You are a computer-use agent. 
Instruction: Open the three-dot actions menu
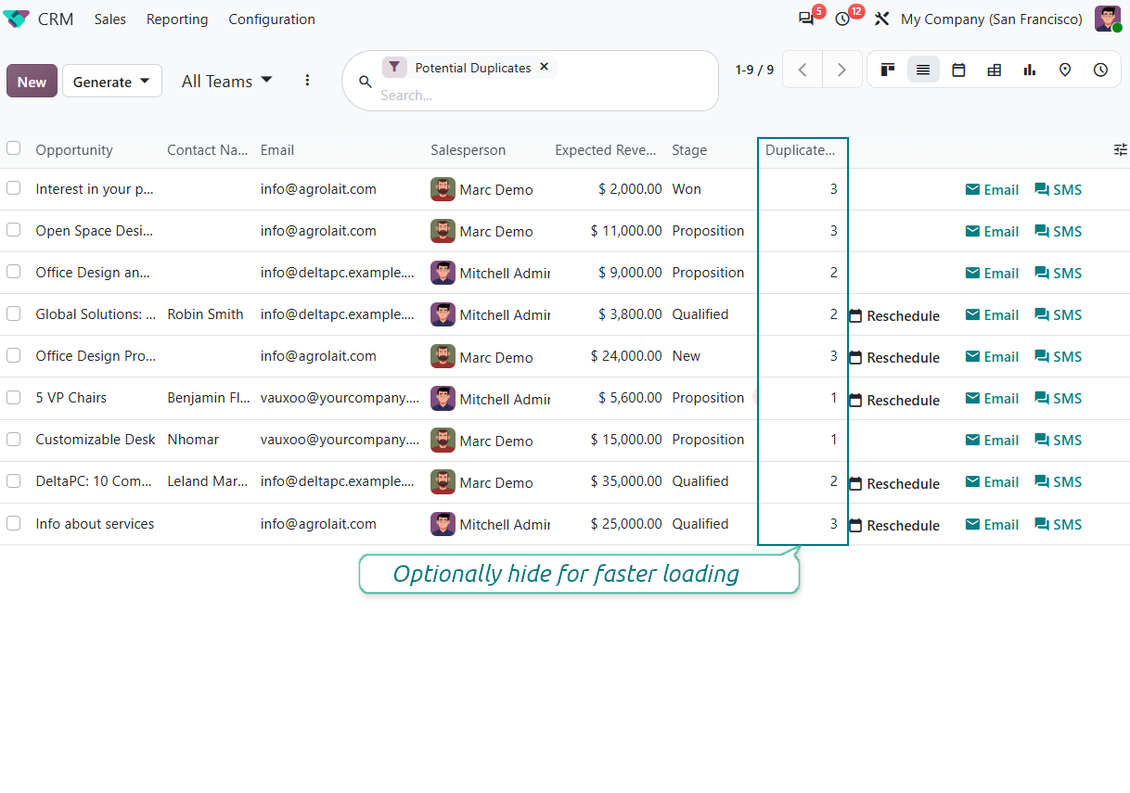[307, 80]
